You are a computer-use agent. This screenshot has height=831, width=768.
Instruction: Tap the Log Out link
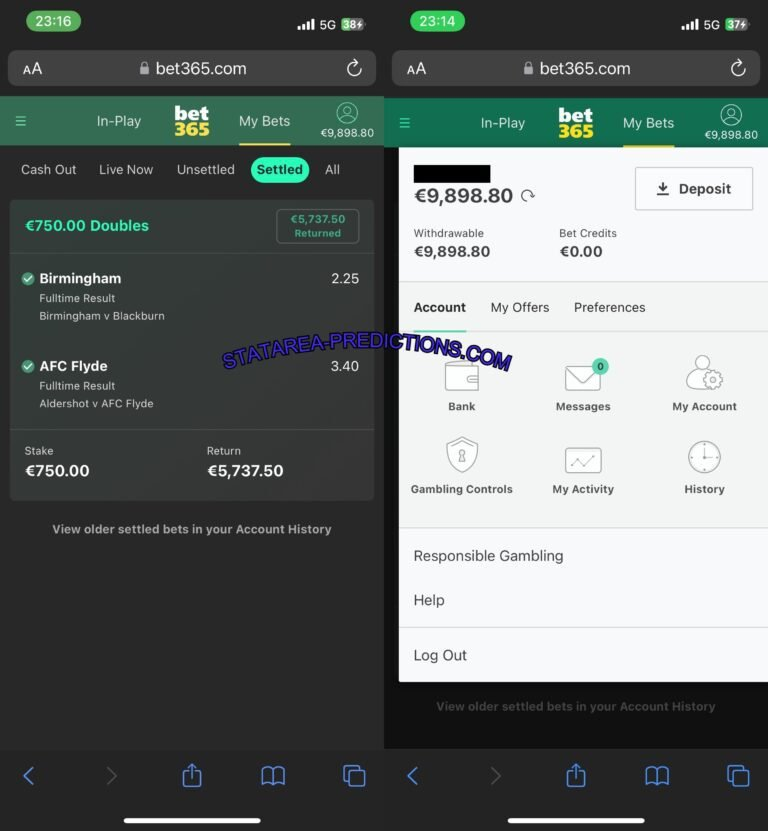click(440, 656)
